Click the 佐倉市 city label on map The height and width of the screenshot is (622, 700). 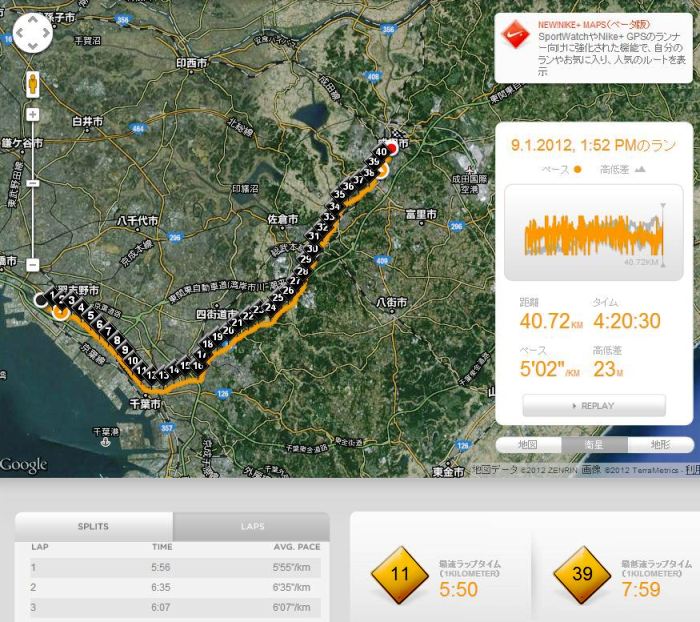(x=283, y=219)
